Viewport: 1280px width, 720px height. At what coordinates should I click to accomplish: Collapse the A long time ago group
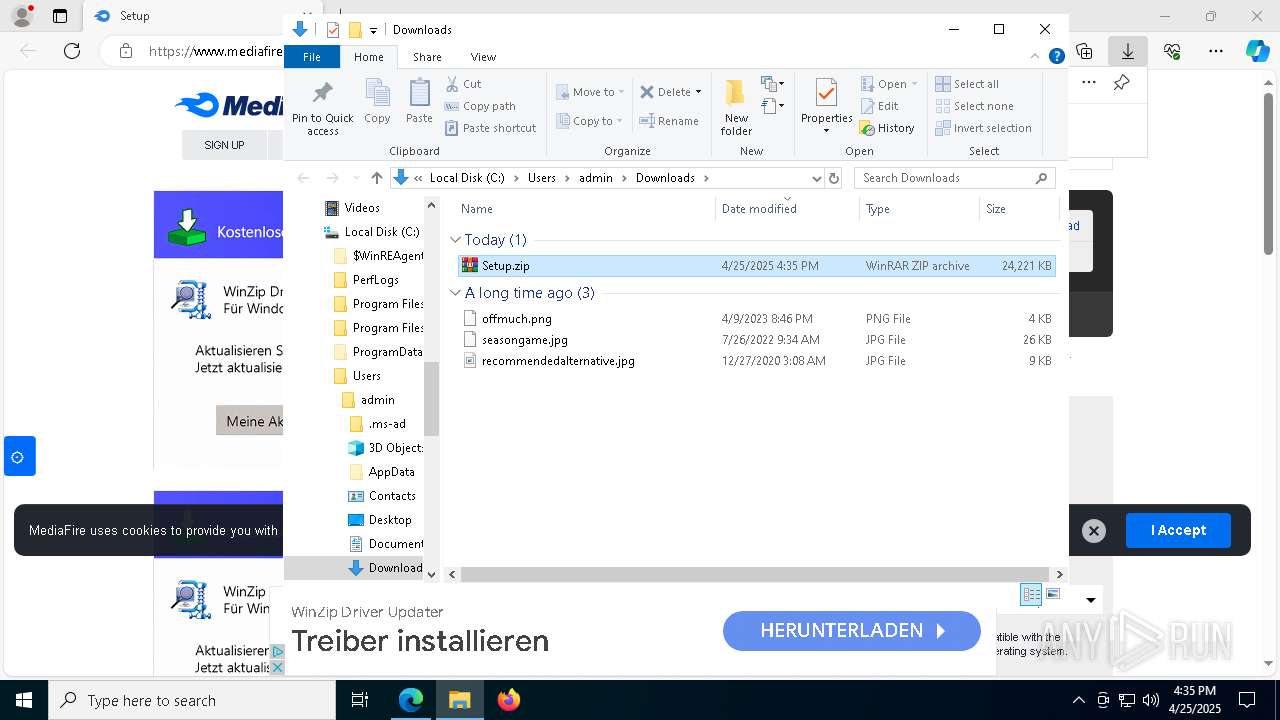[455, 293]
